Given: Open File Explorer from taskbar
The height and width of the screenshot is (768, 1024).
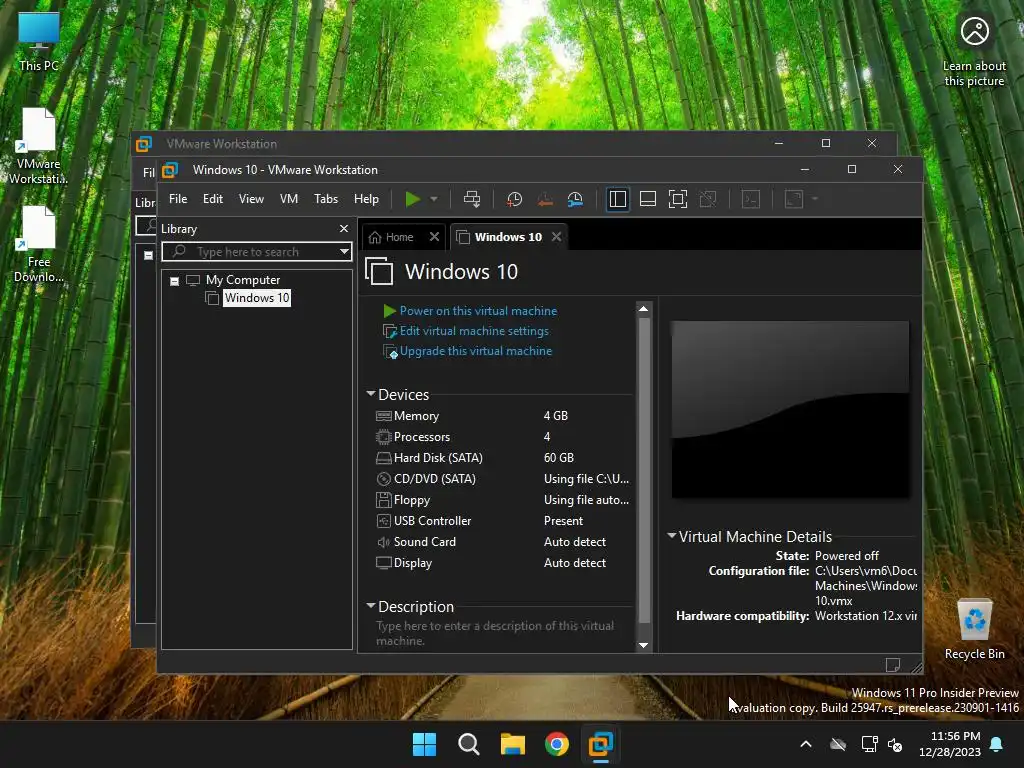Looking at the screenshot, I should coord(513,744).
